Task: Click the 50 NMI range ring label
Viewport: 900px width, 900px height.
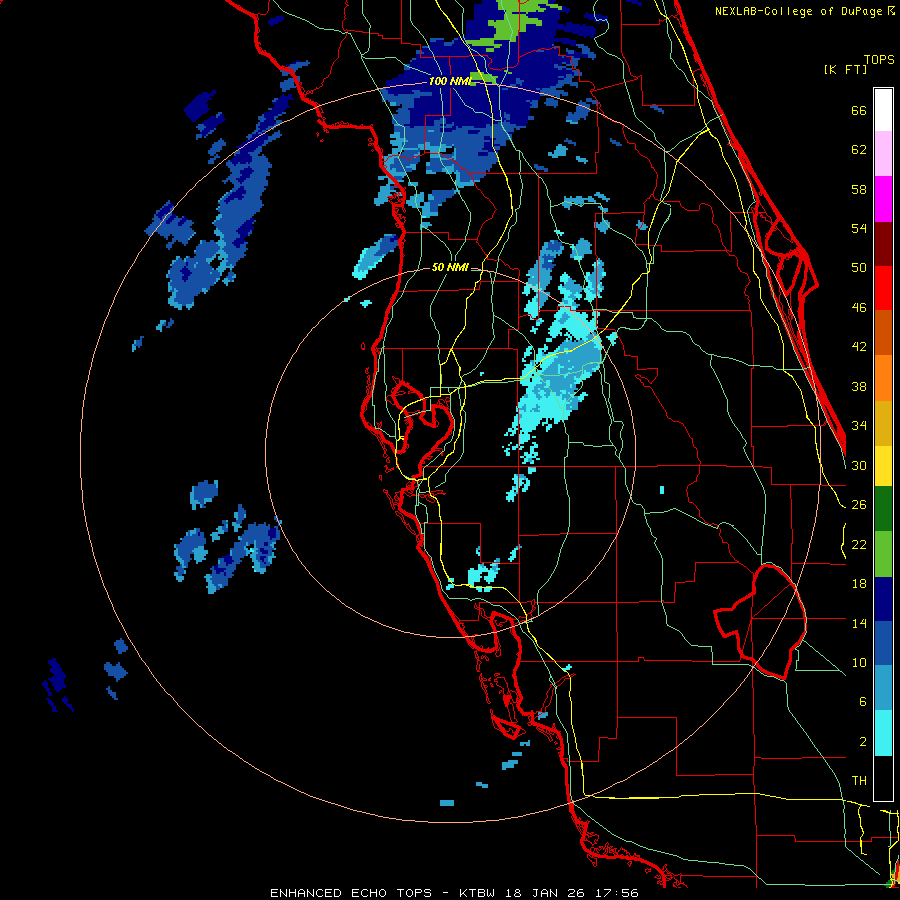Action: coord(450,267)
